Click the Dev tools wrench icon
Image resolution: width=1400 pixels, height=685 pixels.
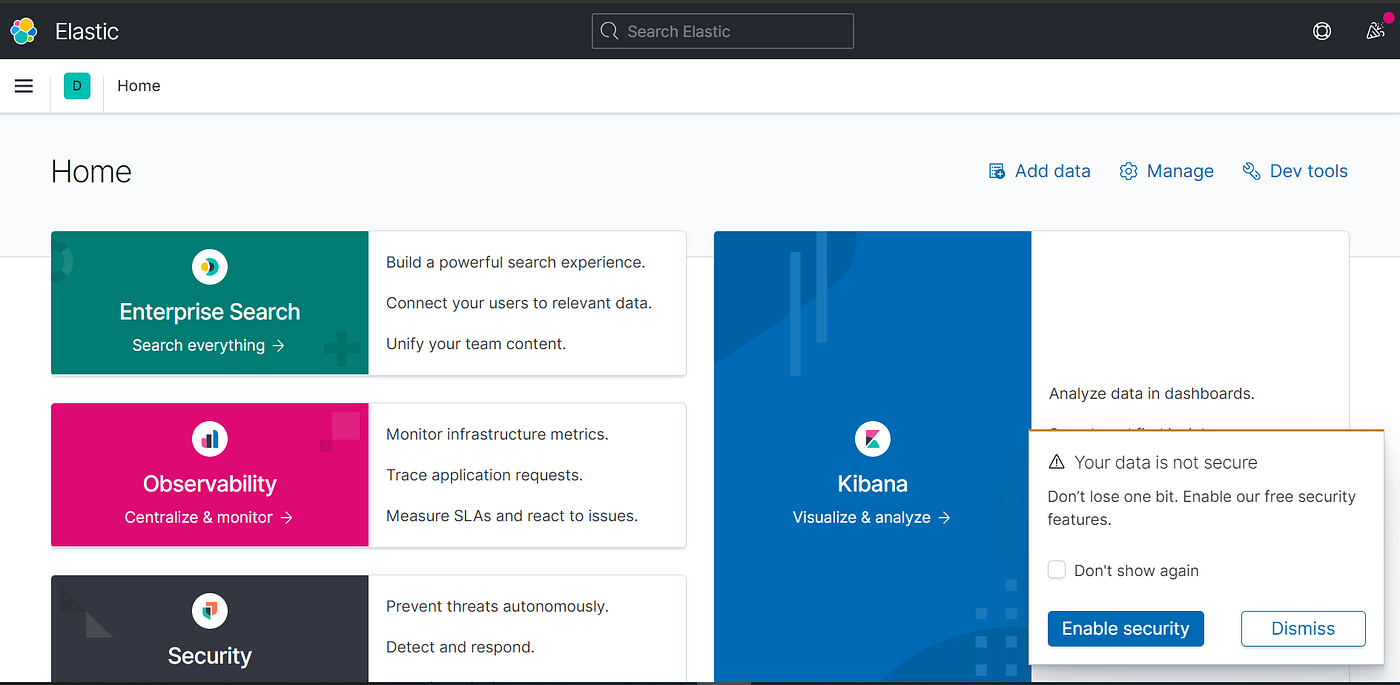coord(1251,171)
